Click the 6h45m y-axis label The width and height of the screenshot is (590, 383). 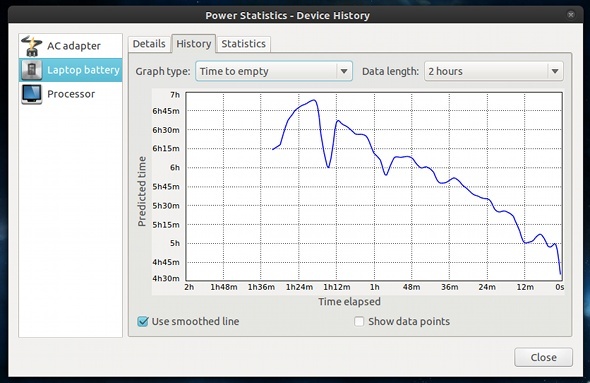click(166, 111)
